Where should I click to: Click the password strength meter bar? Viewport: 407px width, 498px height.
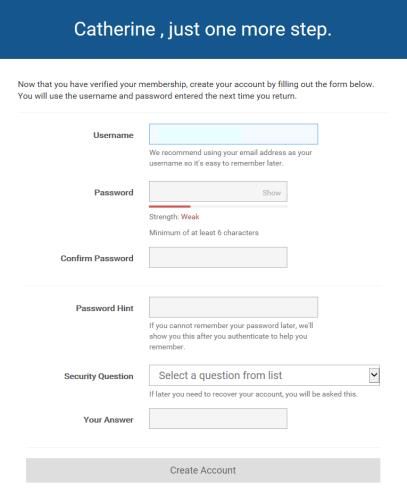[x=218, y=207]
